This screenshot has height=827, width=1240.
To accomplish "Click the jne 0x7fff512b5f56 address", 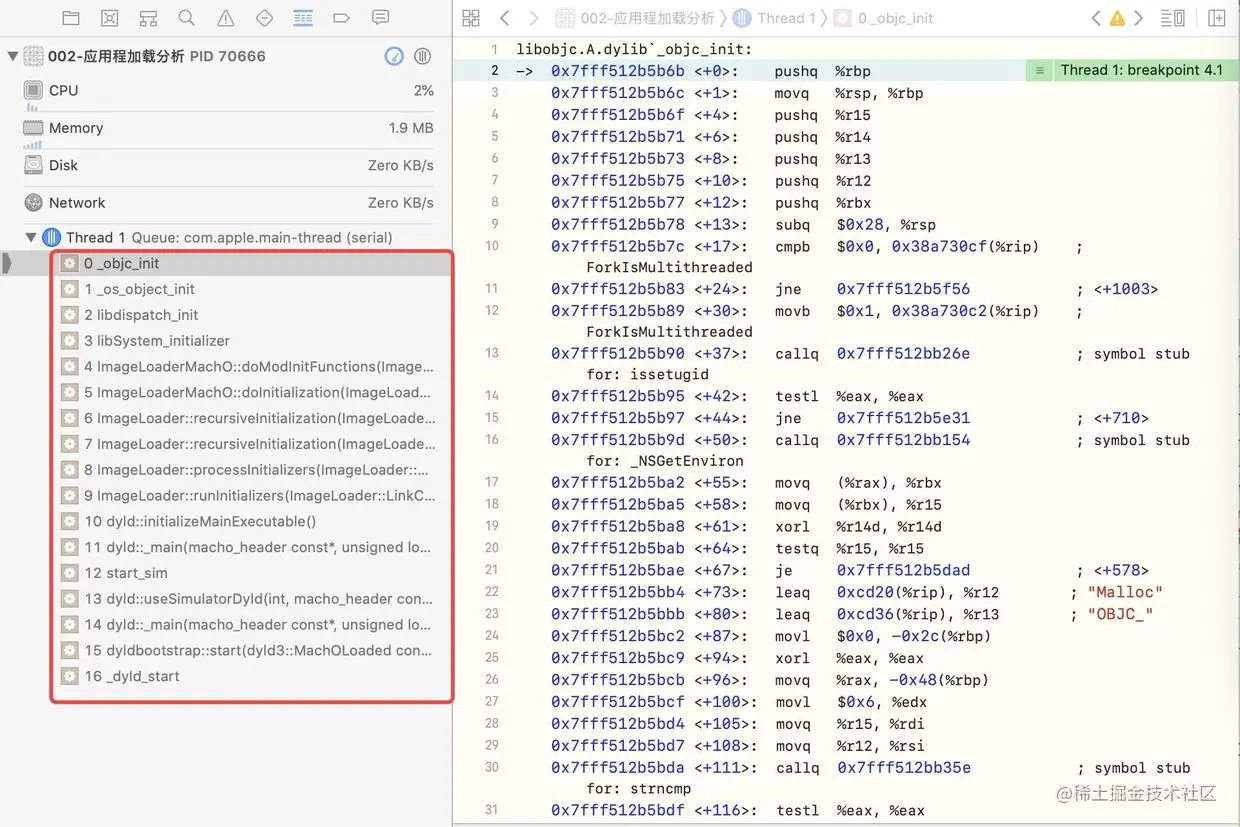I will pyautogui.click(x=903, y=289).
